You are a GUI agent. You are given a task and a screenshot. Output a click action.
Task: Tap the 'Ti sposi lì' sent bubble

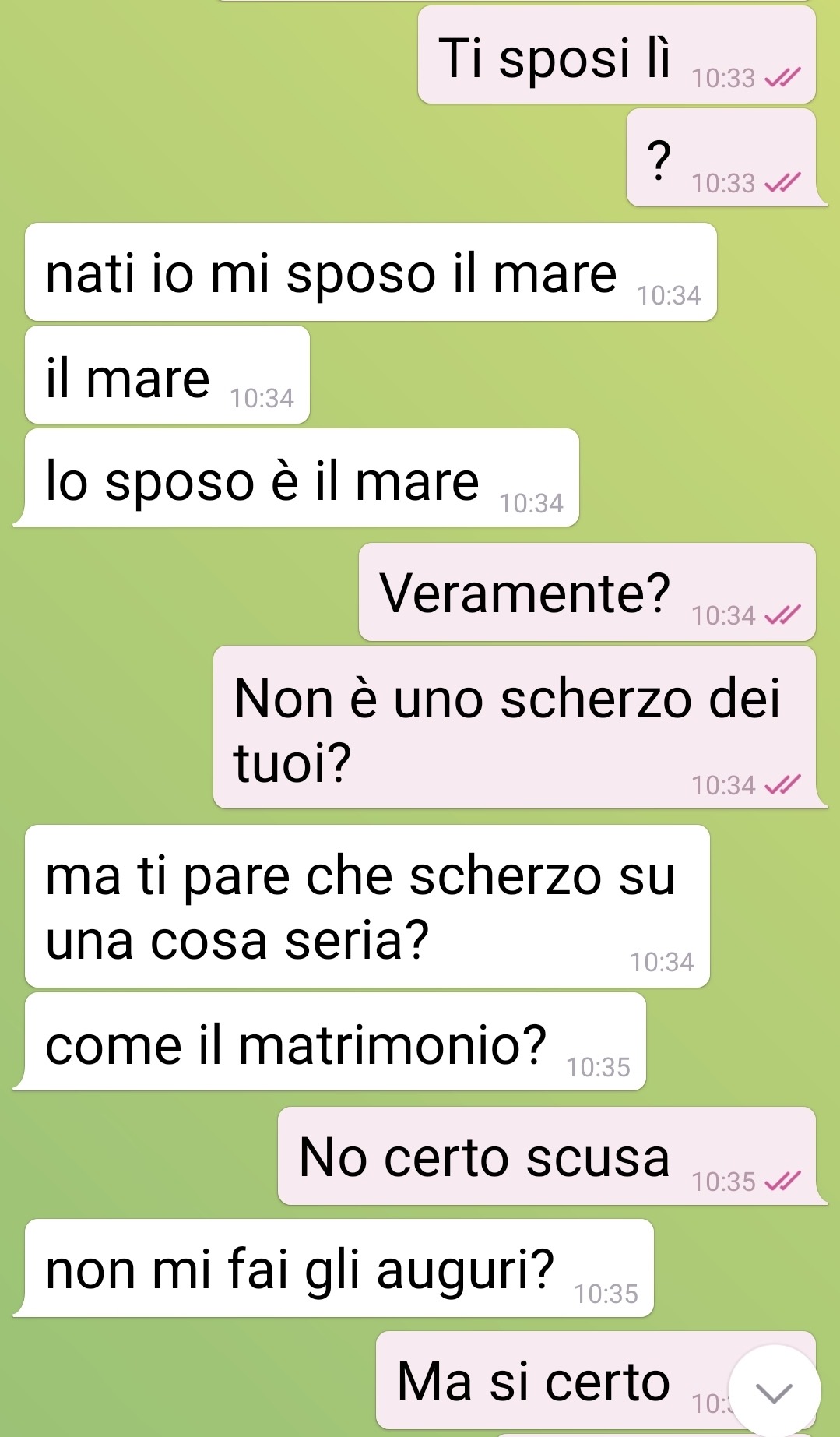[617, 55]
